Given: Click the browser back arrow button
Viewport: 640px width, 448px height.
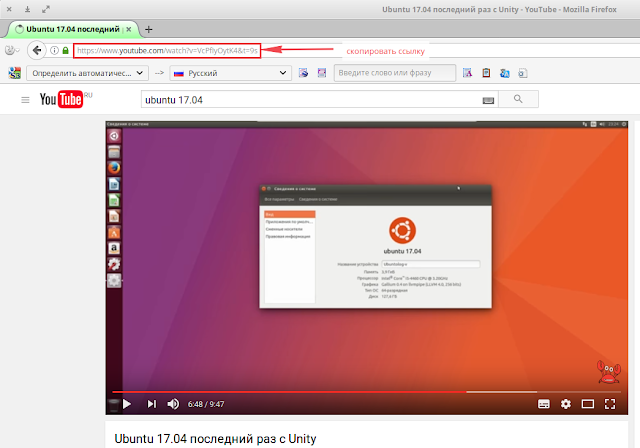Looking at the screenshot, I should pos(37,51).
